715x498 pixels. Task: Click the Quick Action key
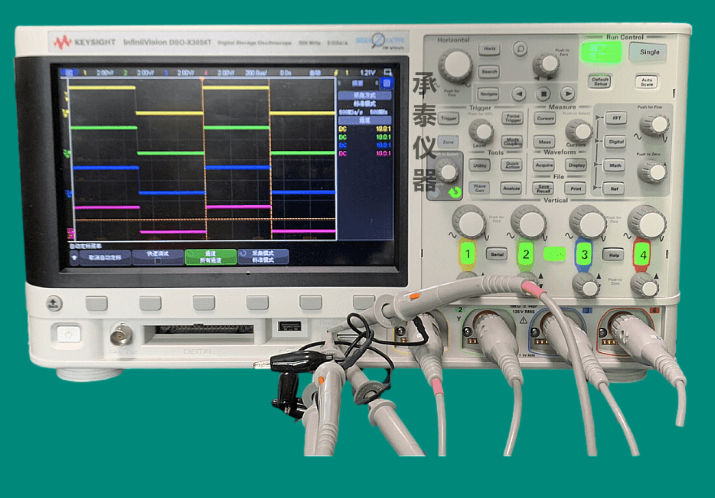coord(512,166)
